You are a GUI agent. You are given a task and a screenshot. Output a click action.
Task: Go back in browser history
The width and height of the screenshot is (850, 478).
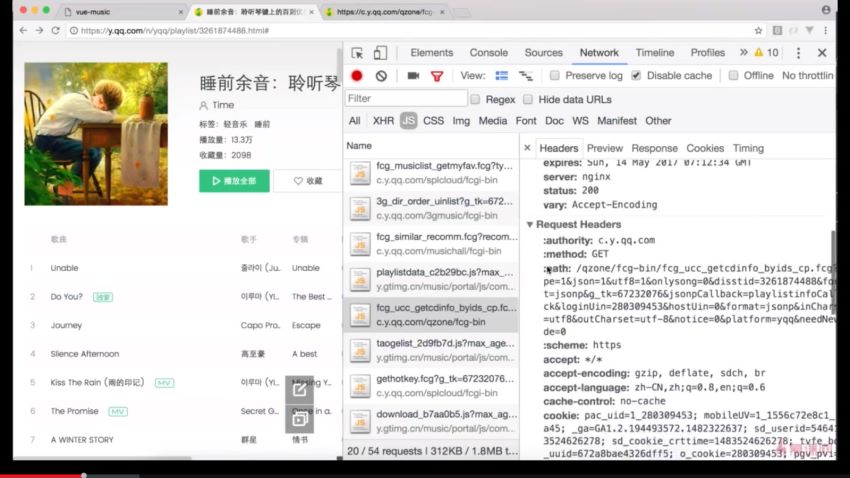[23, 30]
